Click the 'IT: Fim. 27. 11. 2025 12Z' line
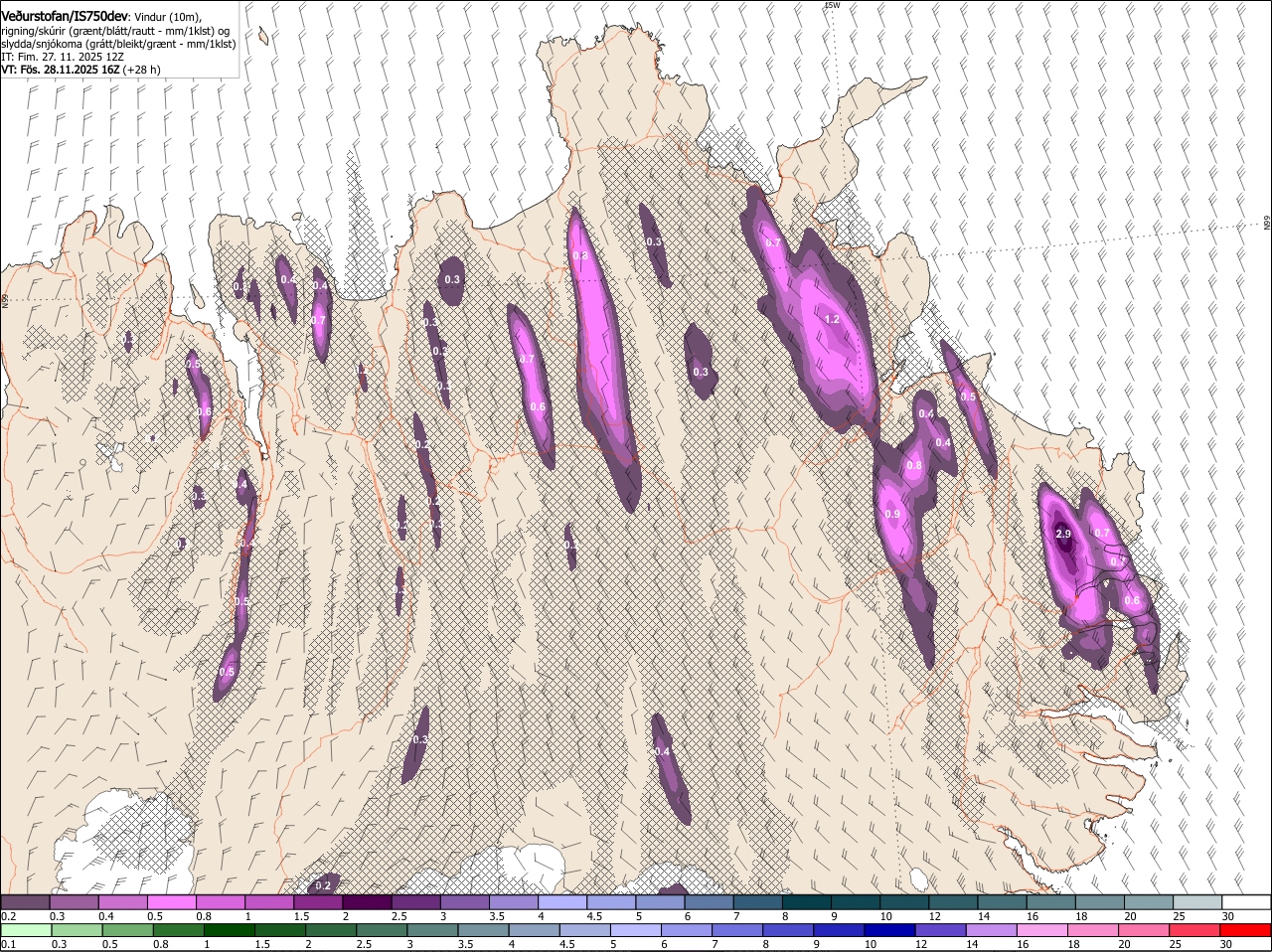 click(63, 57)
